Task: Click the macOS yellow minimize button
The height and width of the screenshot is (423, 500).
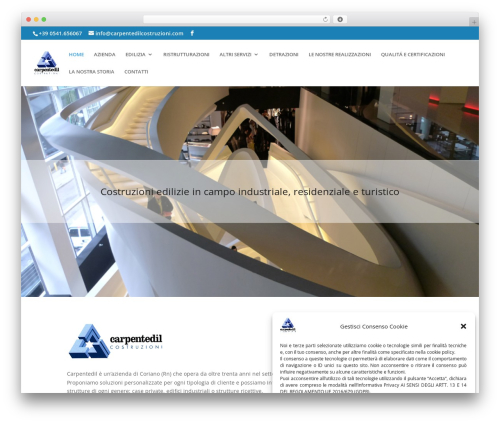Action: [36, 19]
